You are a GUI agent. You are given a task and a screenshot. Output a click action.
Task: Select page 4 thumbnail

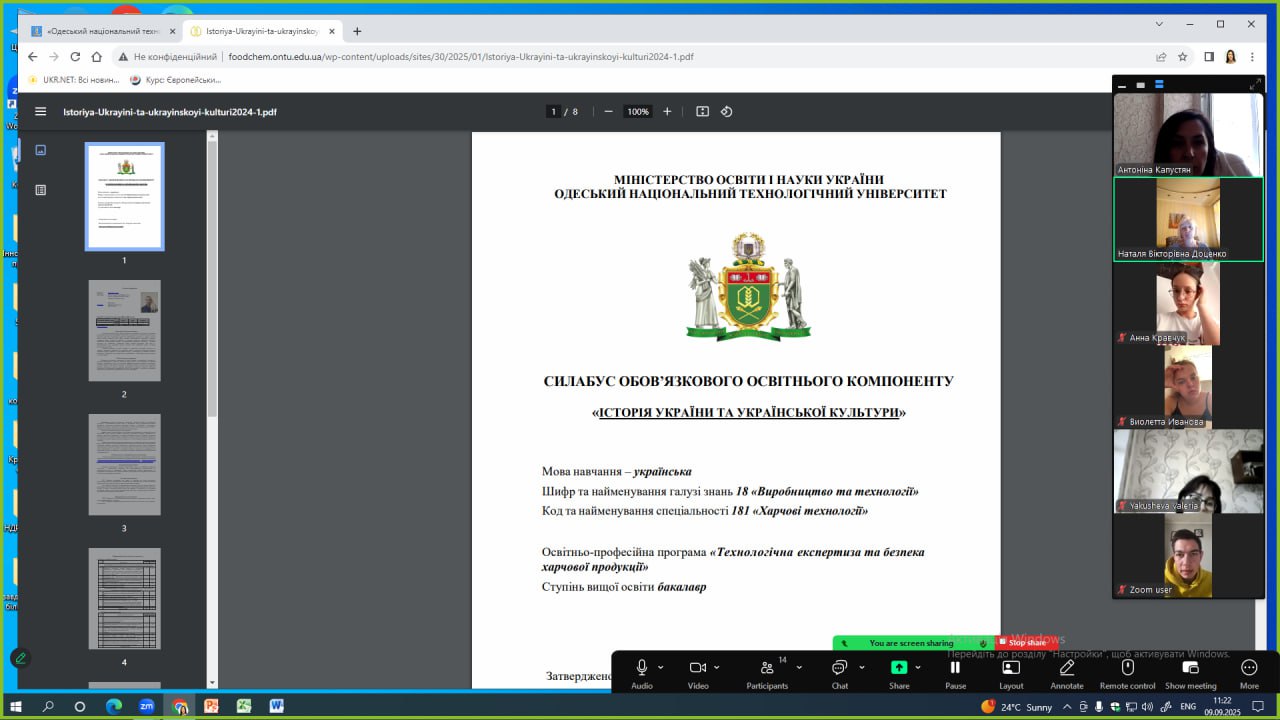(124, 598)
